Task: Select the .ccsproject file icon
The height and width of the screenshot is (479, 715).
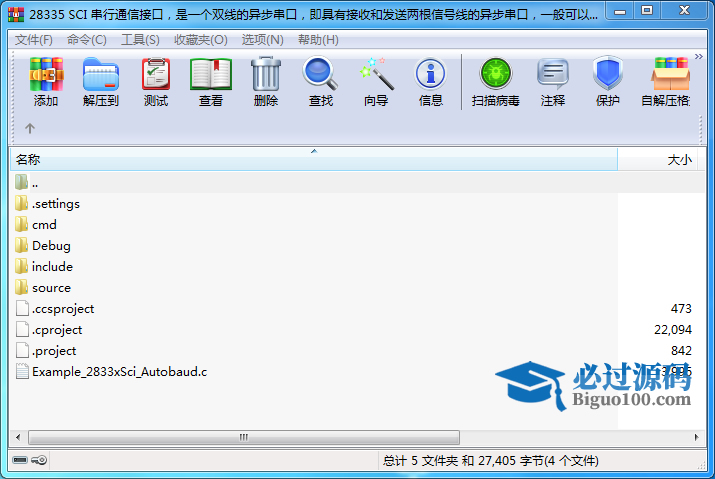Action: [x=22, y=308]
